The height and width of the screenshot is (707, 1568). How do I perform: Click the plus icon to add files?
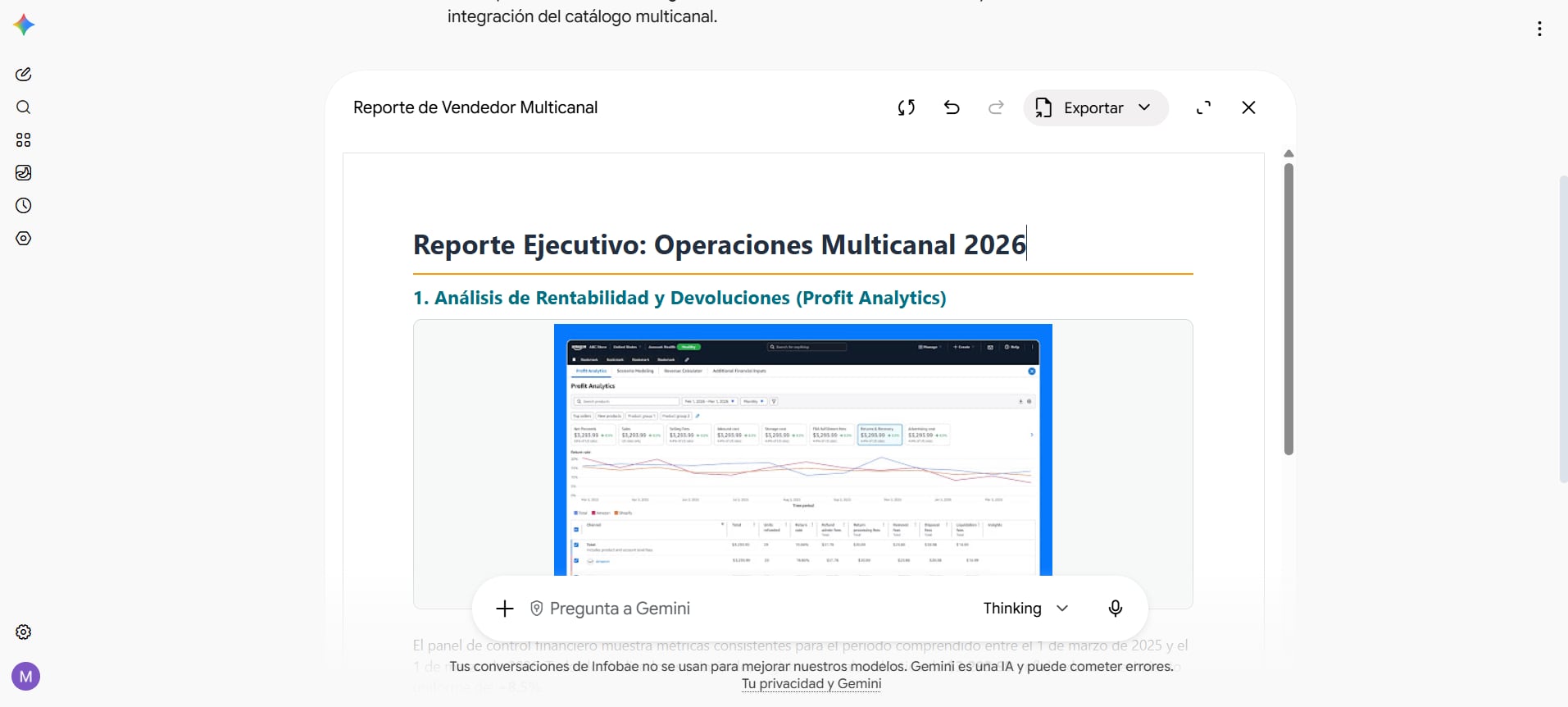coord(505,609)
